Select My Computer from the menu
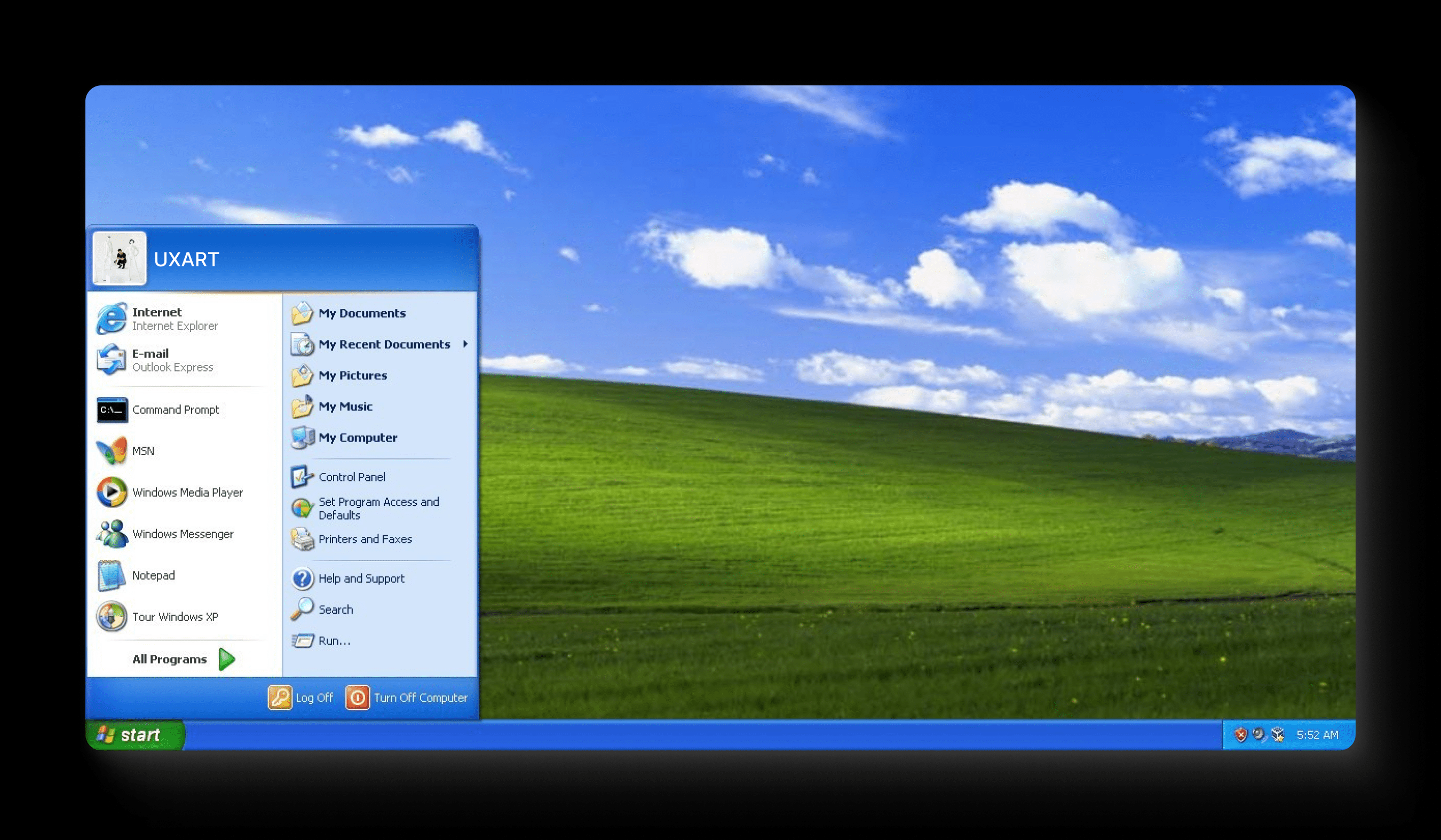The image size is (1441, 840). pyautogui.click(x=358, y=438)
